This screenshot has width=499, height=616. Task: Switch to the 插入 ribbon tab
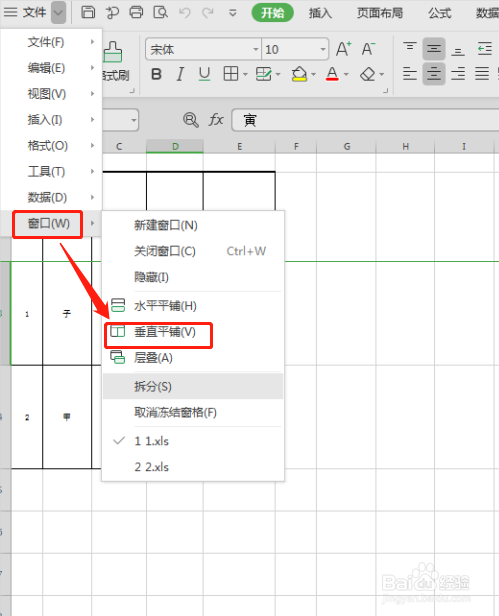pyautogui.click(x=320, y=13)
